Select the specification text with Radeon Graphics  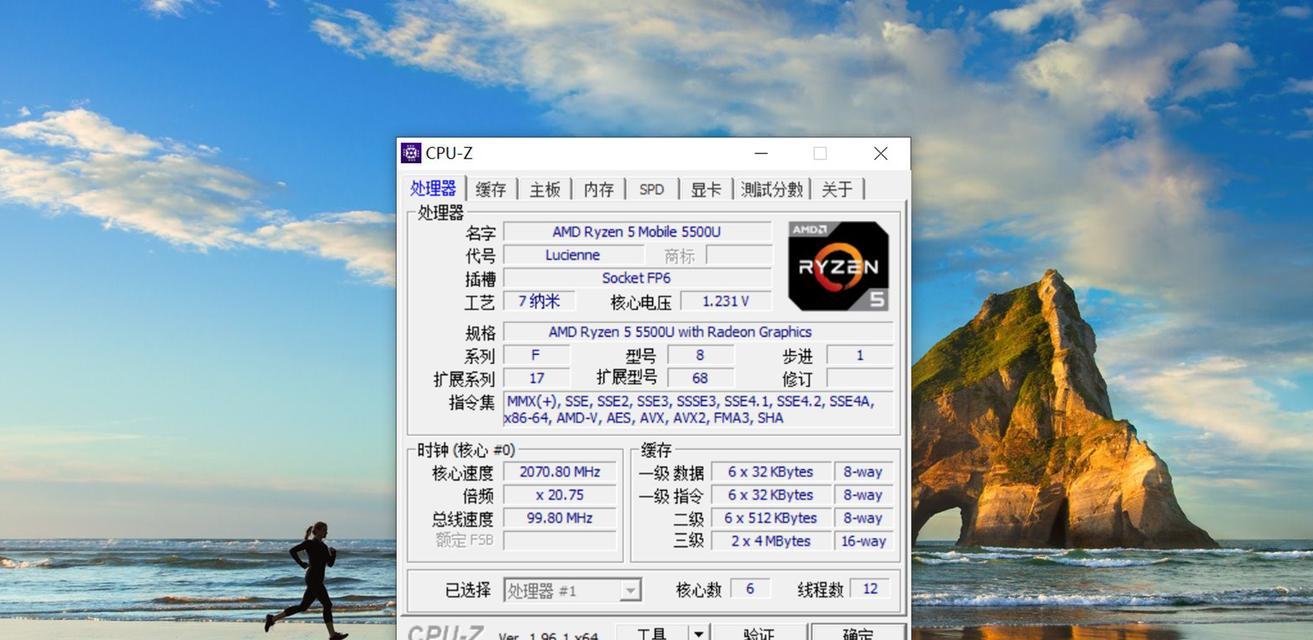pyautogui.click(x=697, y=332)
